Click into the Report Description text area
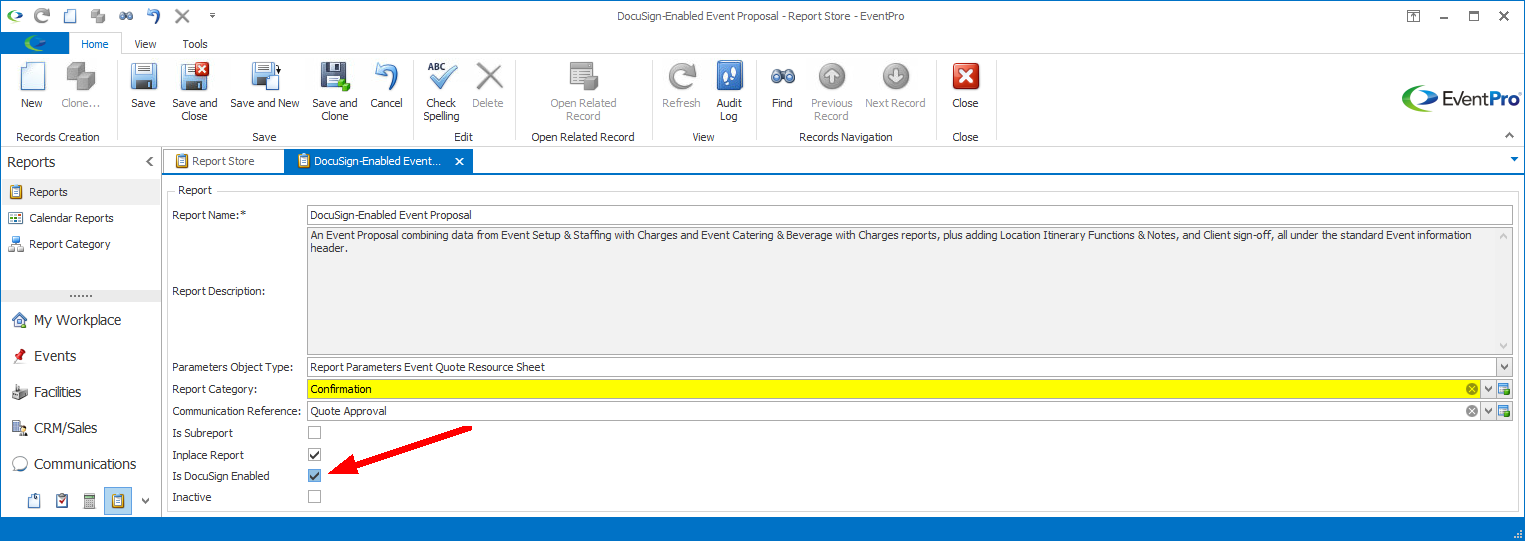1525x541 pixels. (x=902, y=291)
